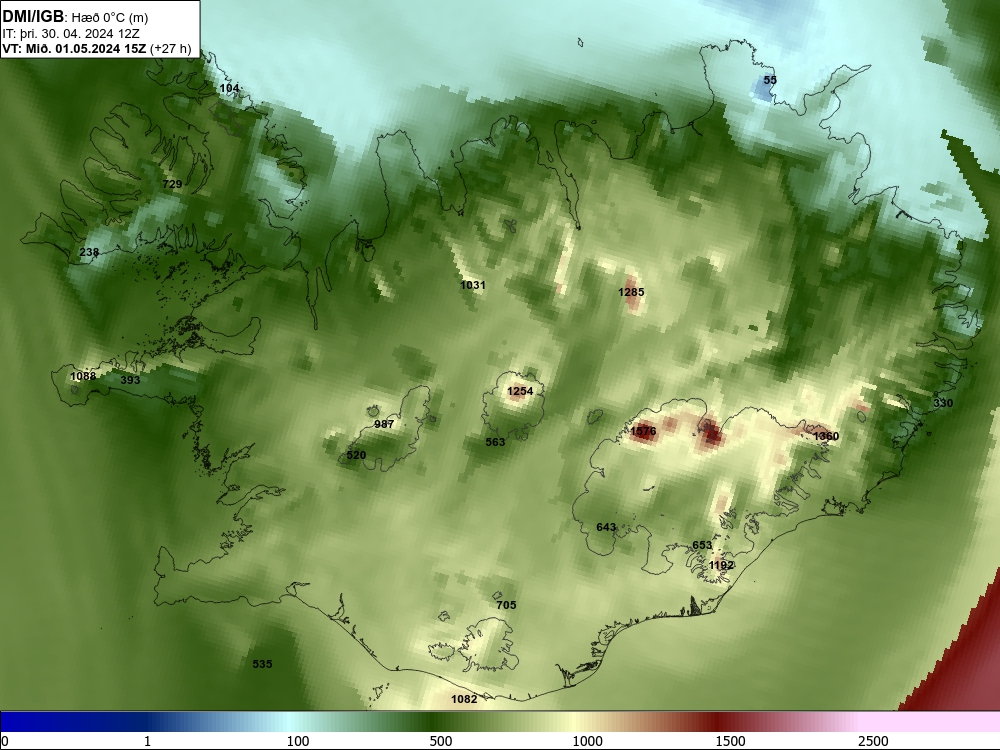
Task: Click the 2500 mark on the color scale
Action: 873,741
